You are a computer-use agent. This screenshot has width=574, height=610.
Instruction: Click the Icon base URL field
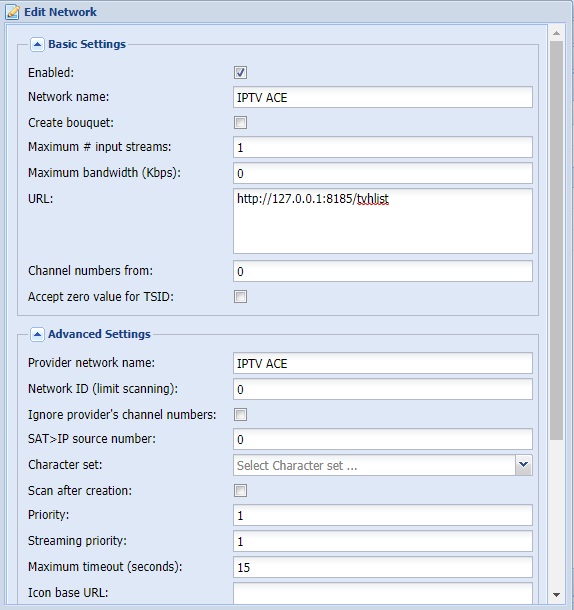[x=383, y=593]
